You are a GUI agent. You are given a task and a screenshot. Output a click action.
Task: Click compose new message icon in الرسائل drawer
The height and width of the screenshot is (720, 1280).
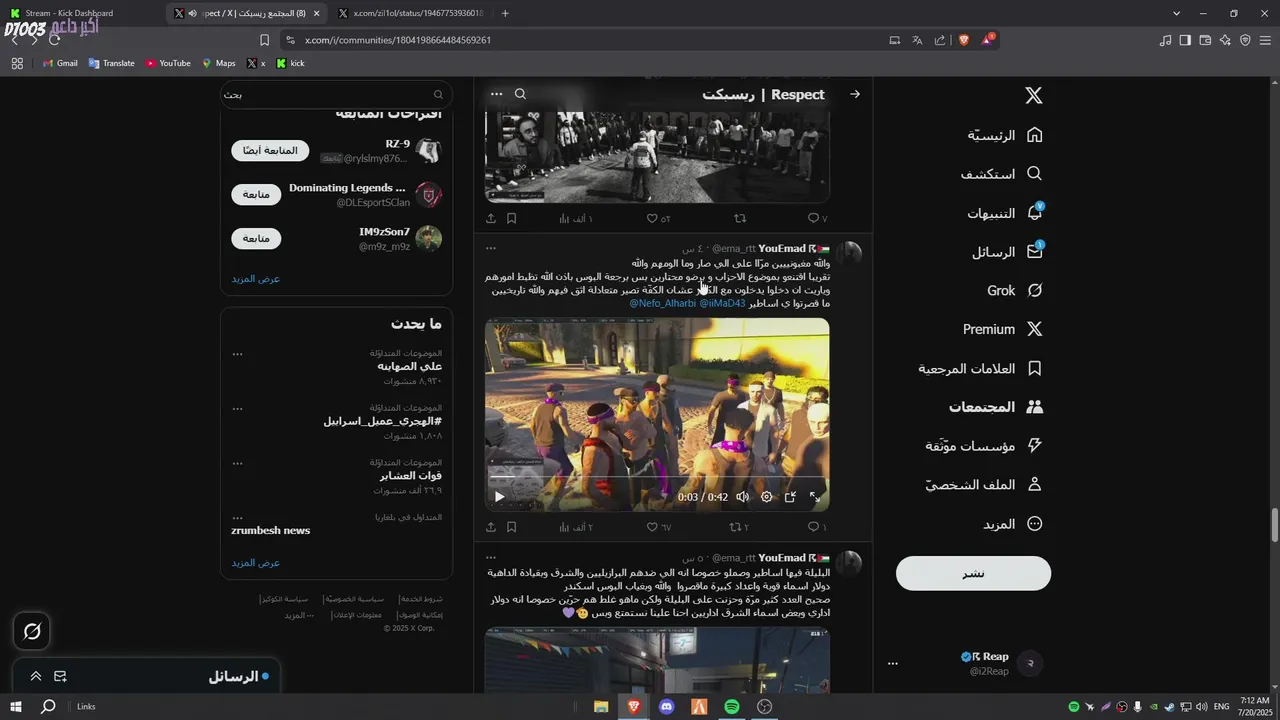pyautogui.click(x=60, y=677)
